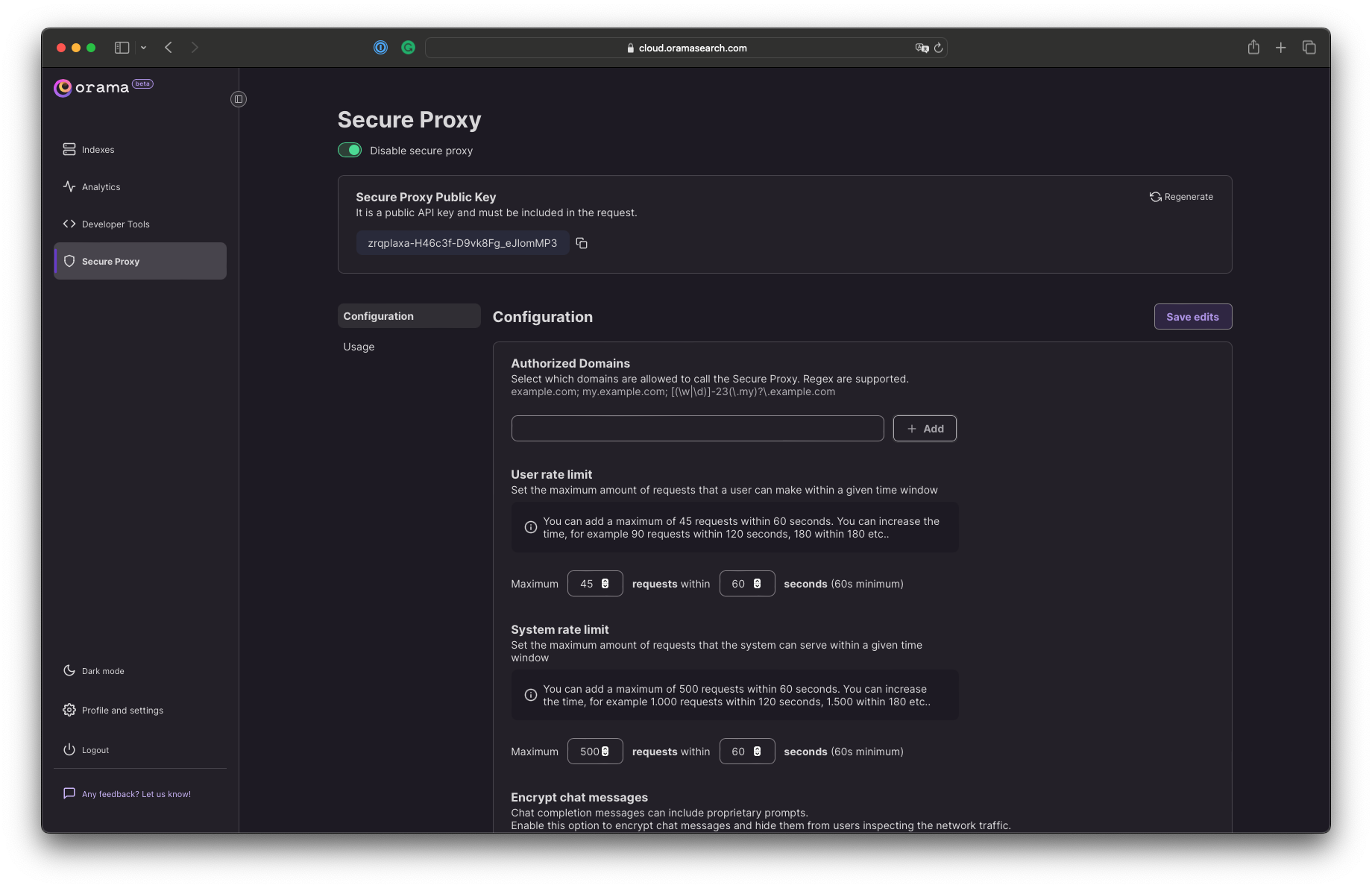
Task: Add the authorized domain
Action: click(x=925, y=429)
